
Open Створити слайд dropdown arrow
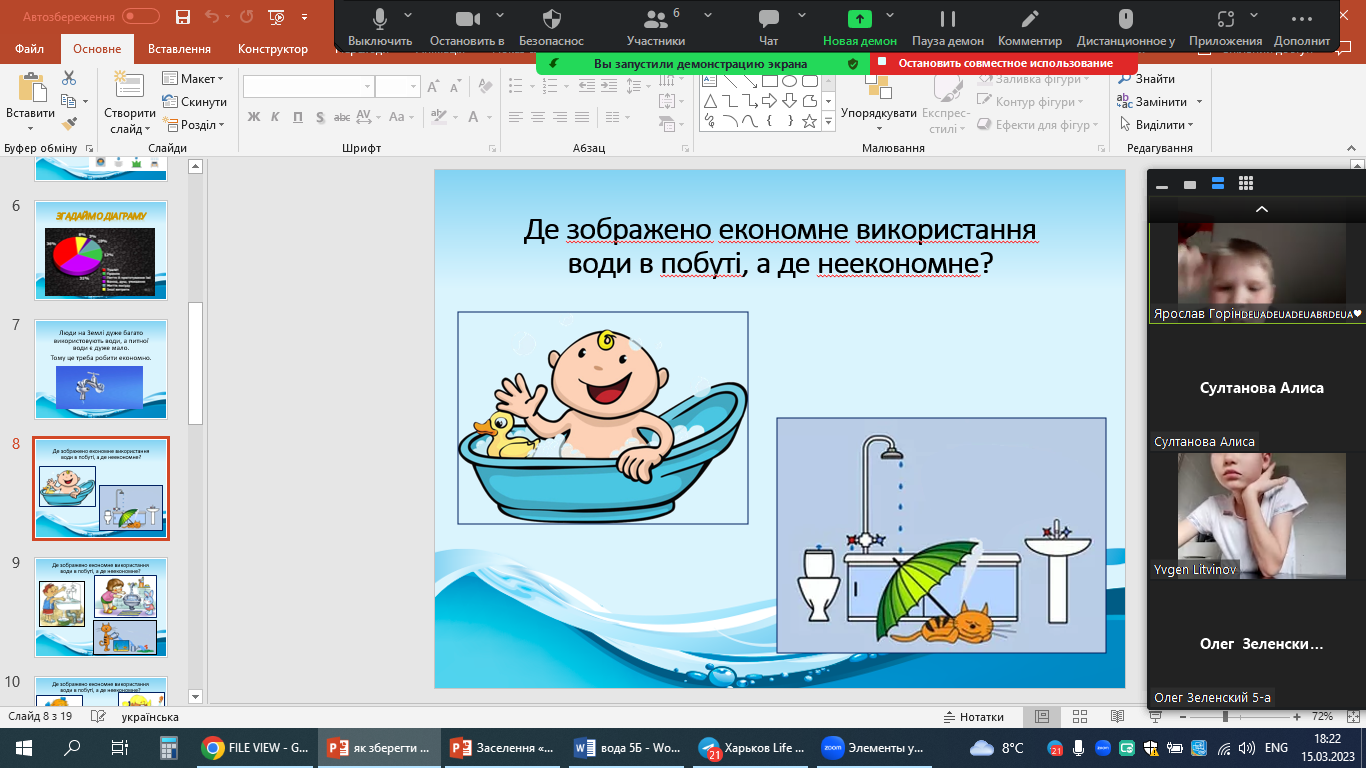pos(146,129)
